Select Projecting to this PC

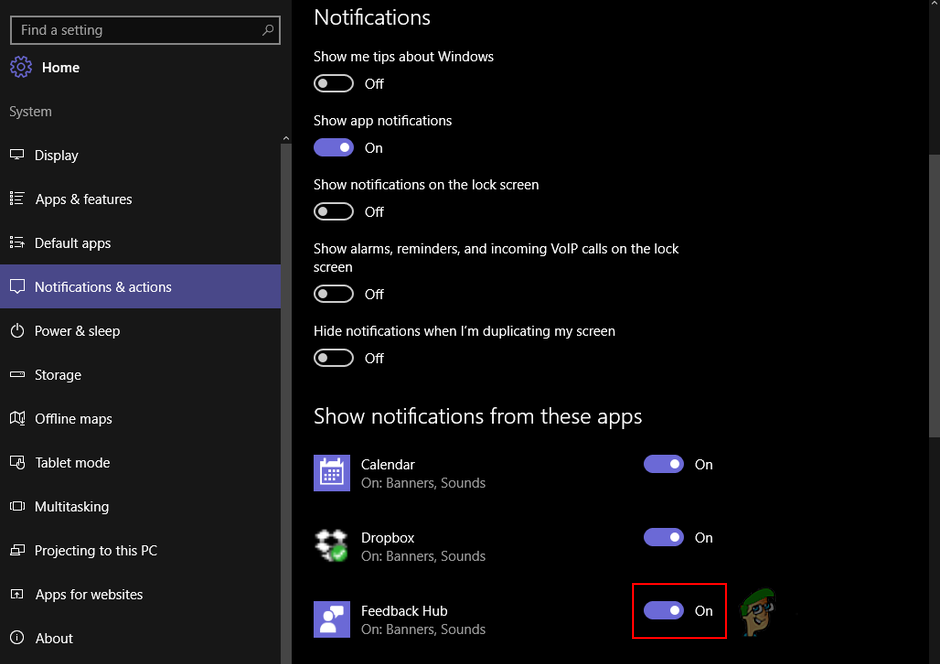click(95, 551)
